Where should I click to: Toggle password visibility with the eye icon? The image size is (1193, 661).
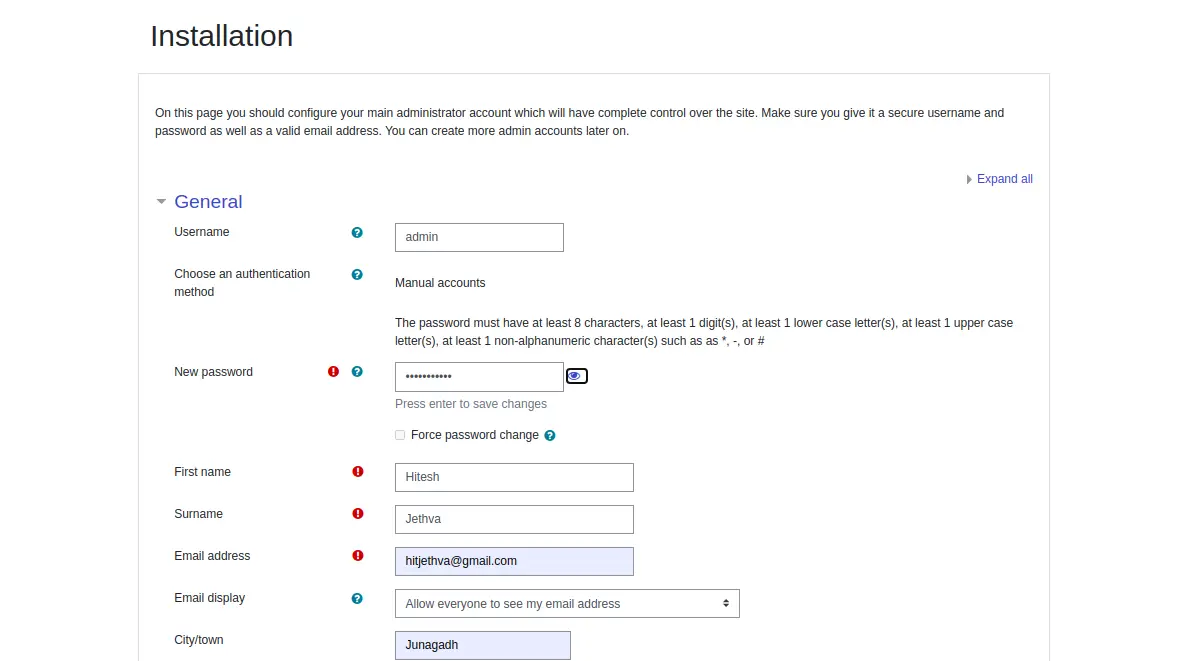pos(576,376)
